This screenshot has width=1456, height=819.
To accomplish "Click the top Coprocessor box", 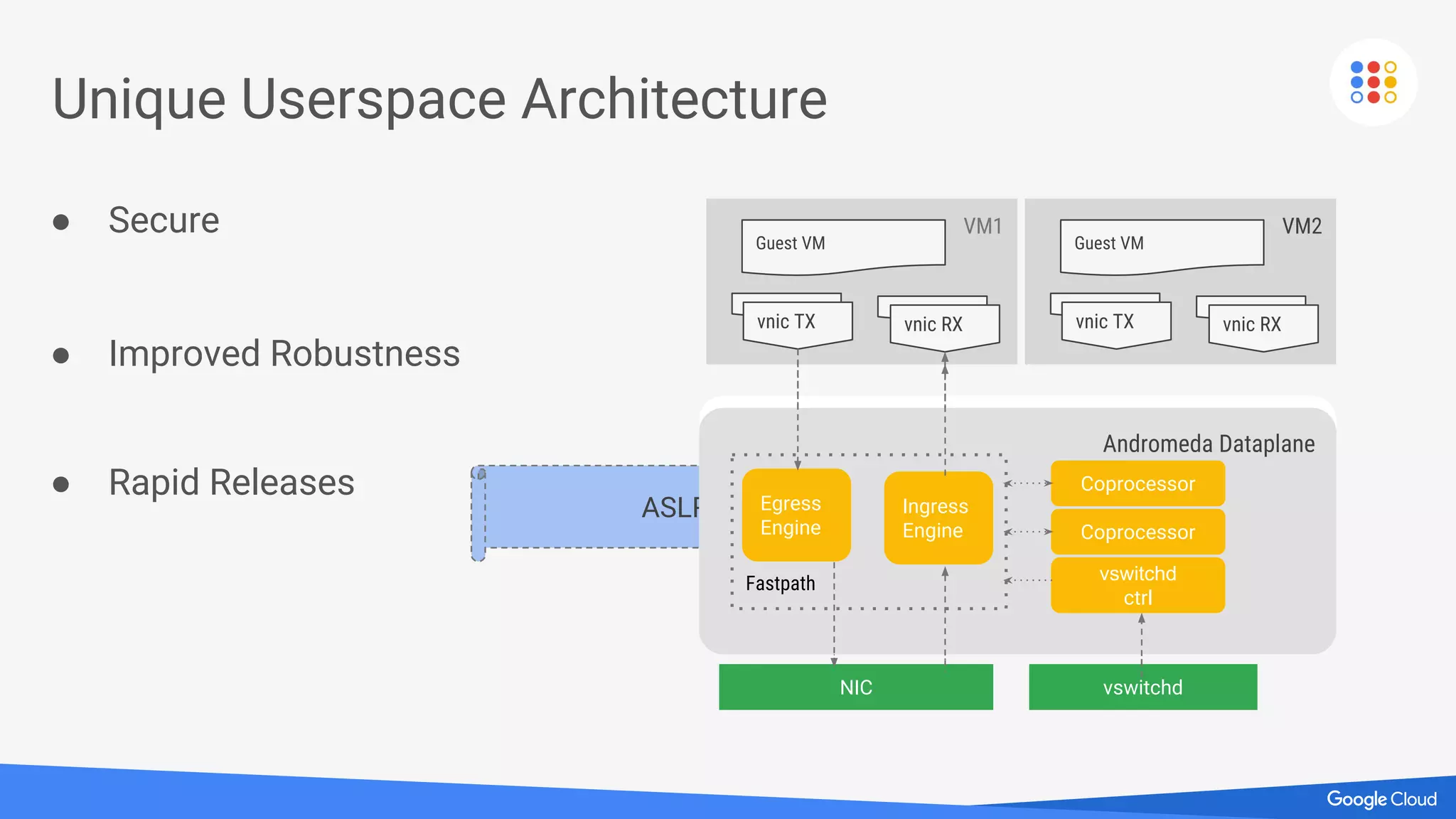I will 1137,483.
